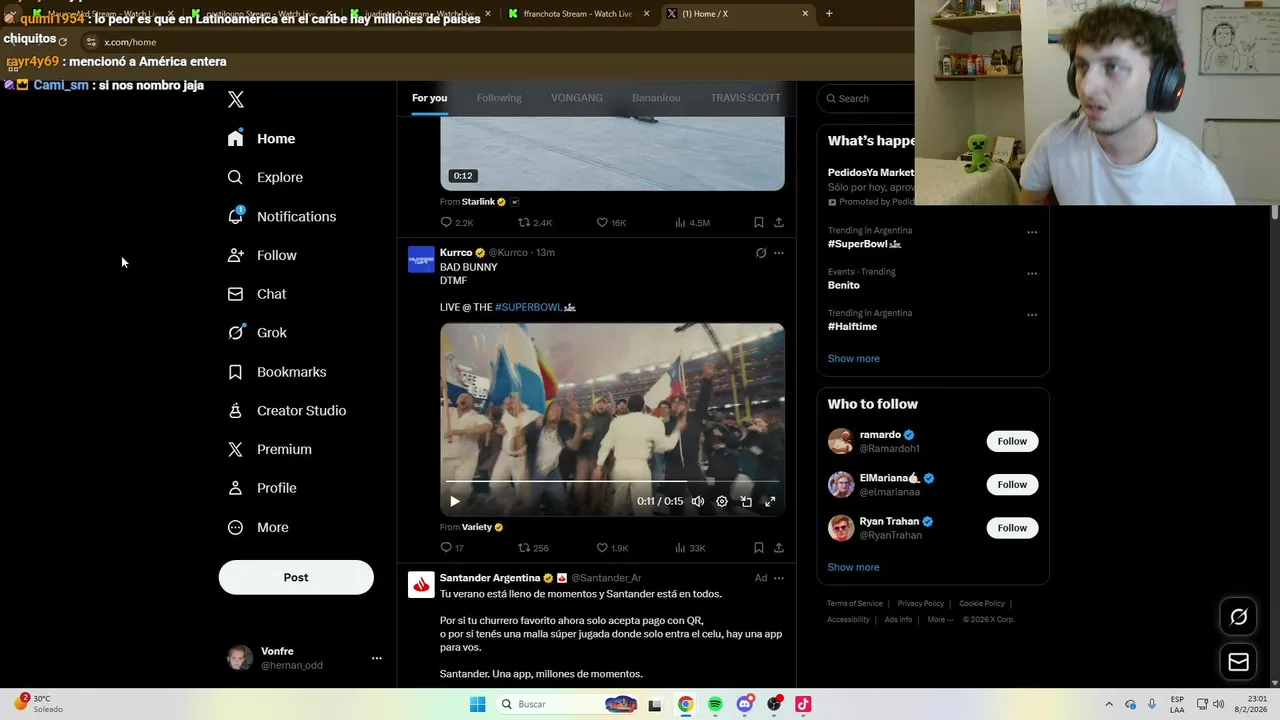
Task: Click the Post button
Action: click(296, 577)
